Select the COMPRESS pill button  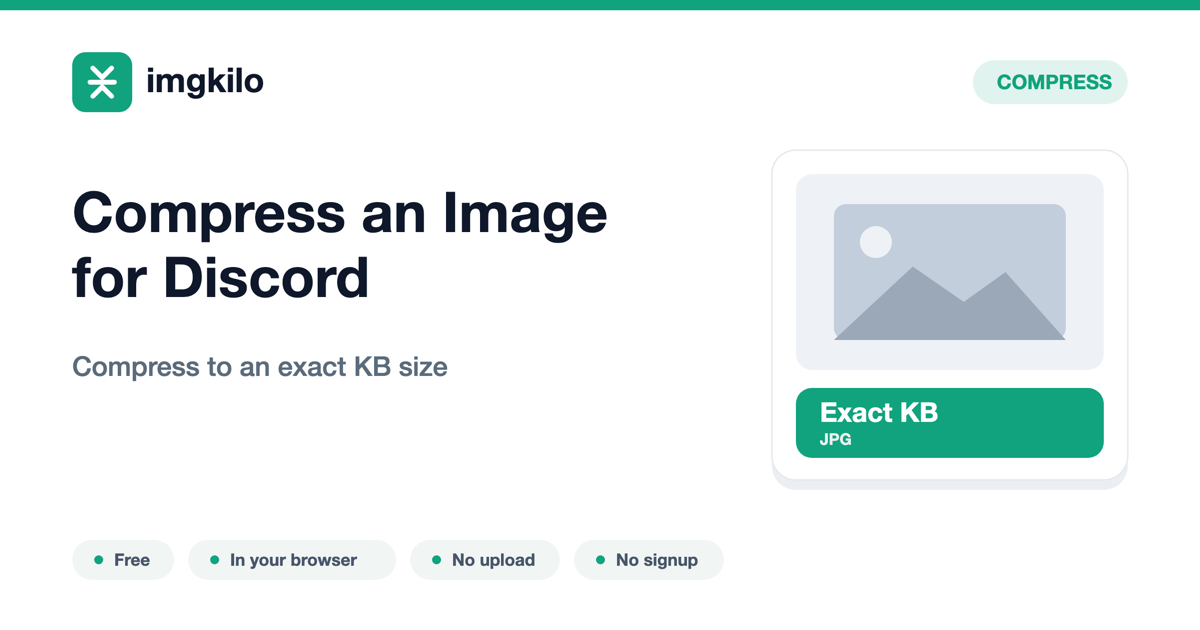pyautogui.click(x=1050, y=82)
